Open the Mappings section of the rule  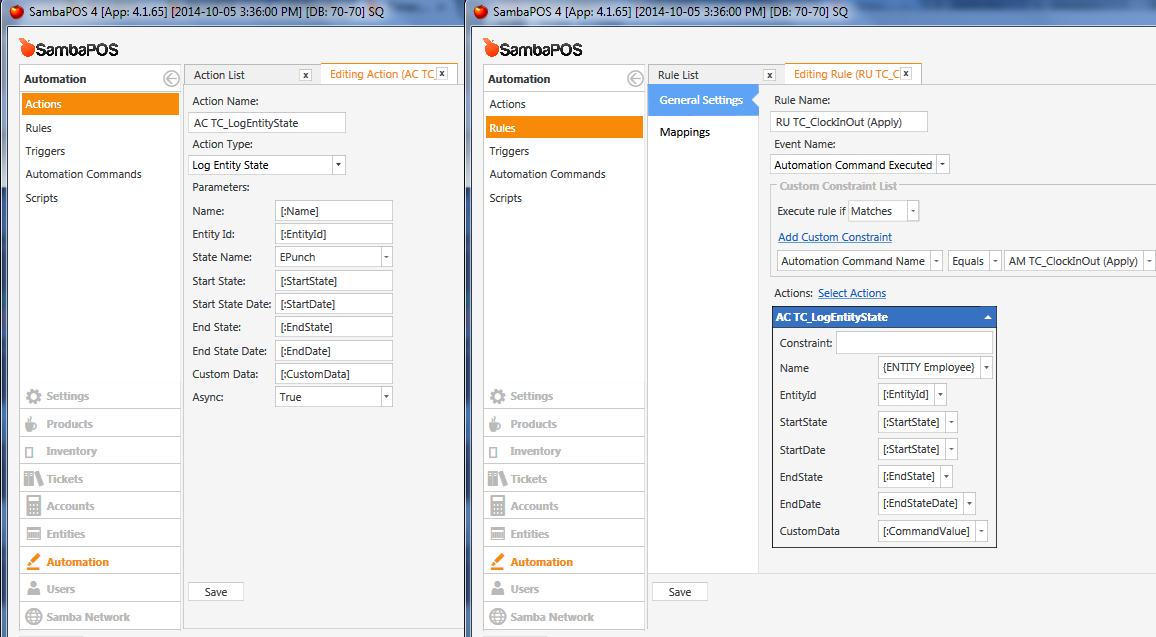(x=685, y=132)
